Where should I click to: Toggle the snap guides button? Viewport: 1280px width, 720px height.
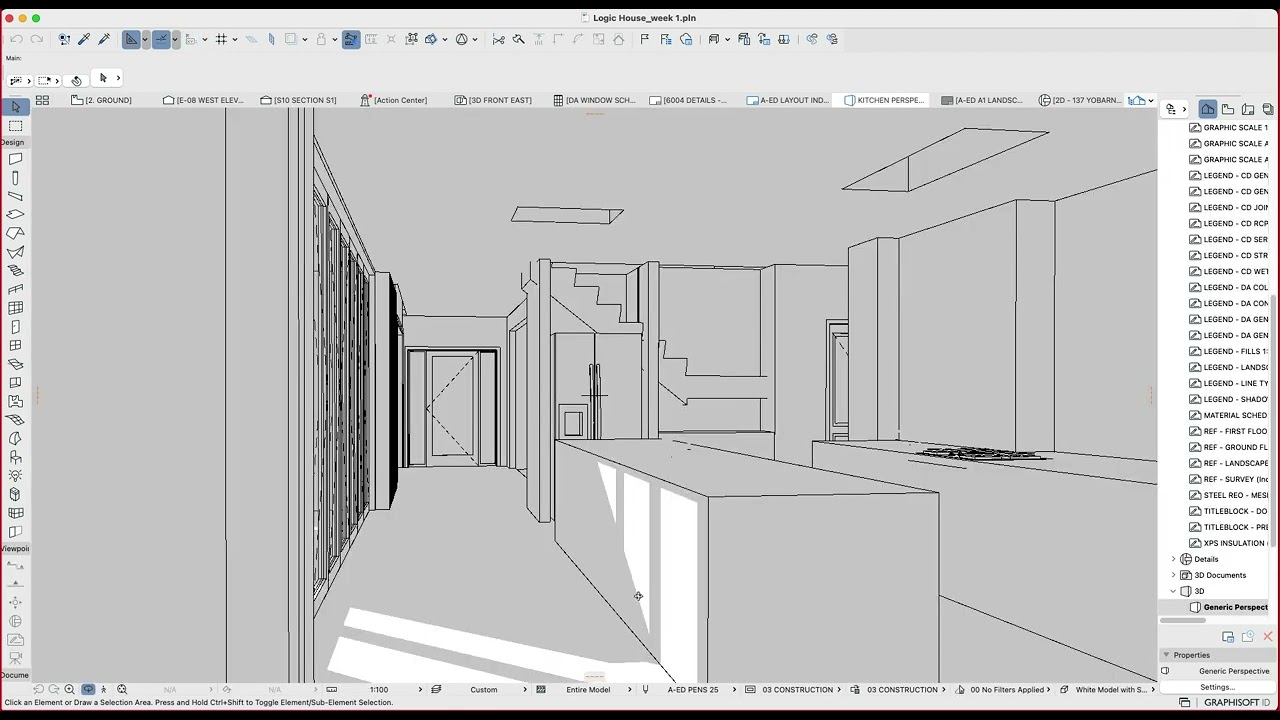click(x=161, y=39)
